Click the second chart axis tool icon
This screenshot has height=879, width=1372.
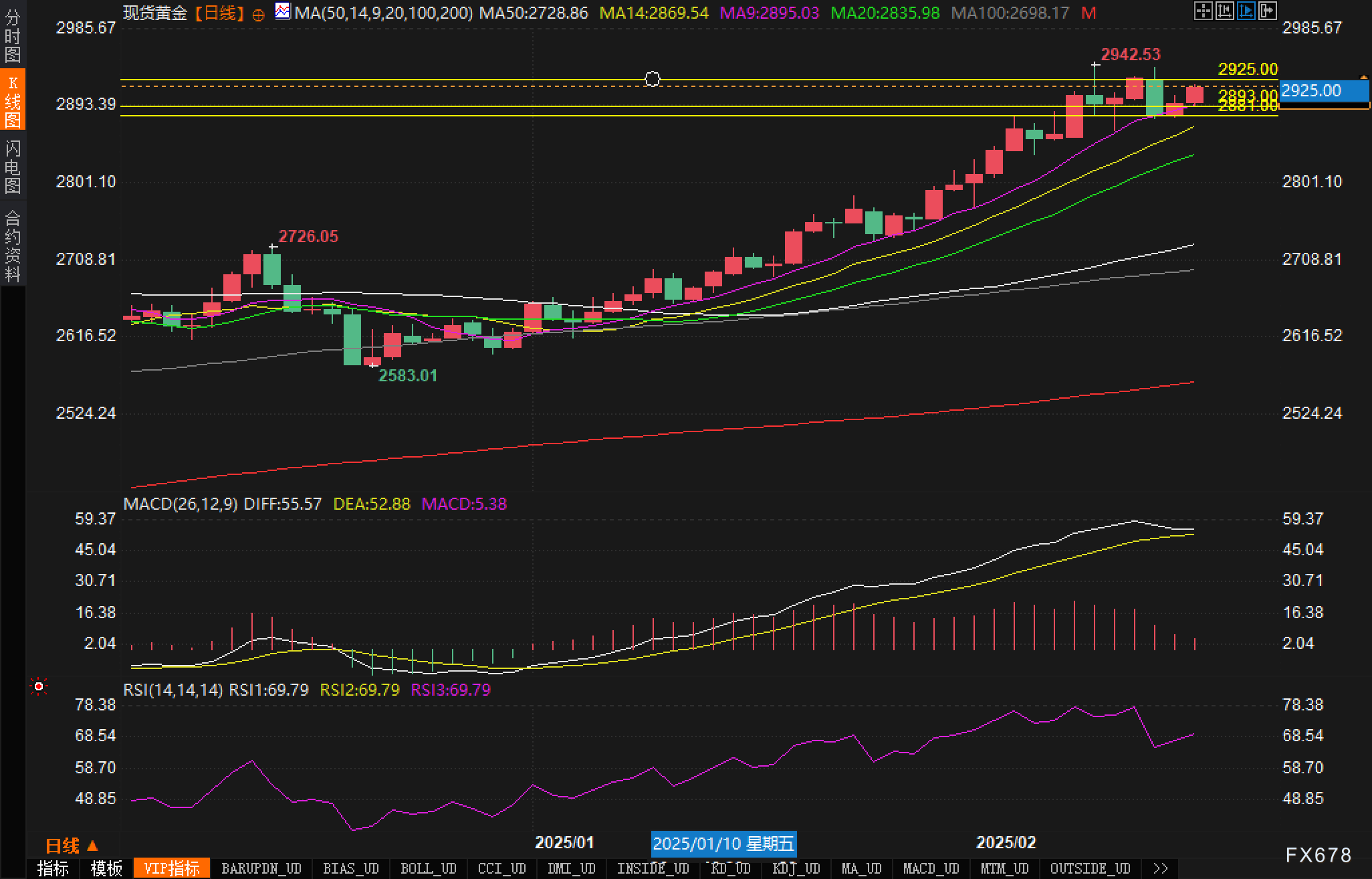coord(1224,11)
